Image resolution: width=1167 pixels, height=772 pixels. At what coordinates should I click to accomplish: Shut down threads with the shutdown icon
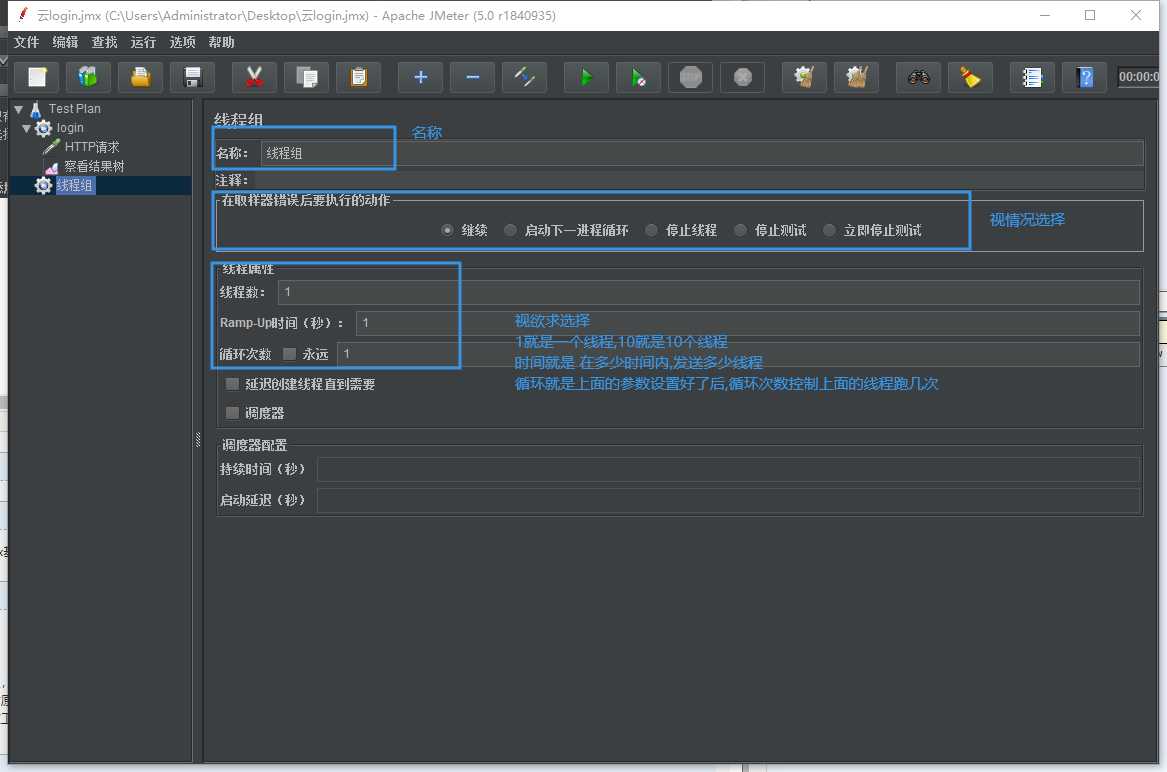point(743,77)
